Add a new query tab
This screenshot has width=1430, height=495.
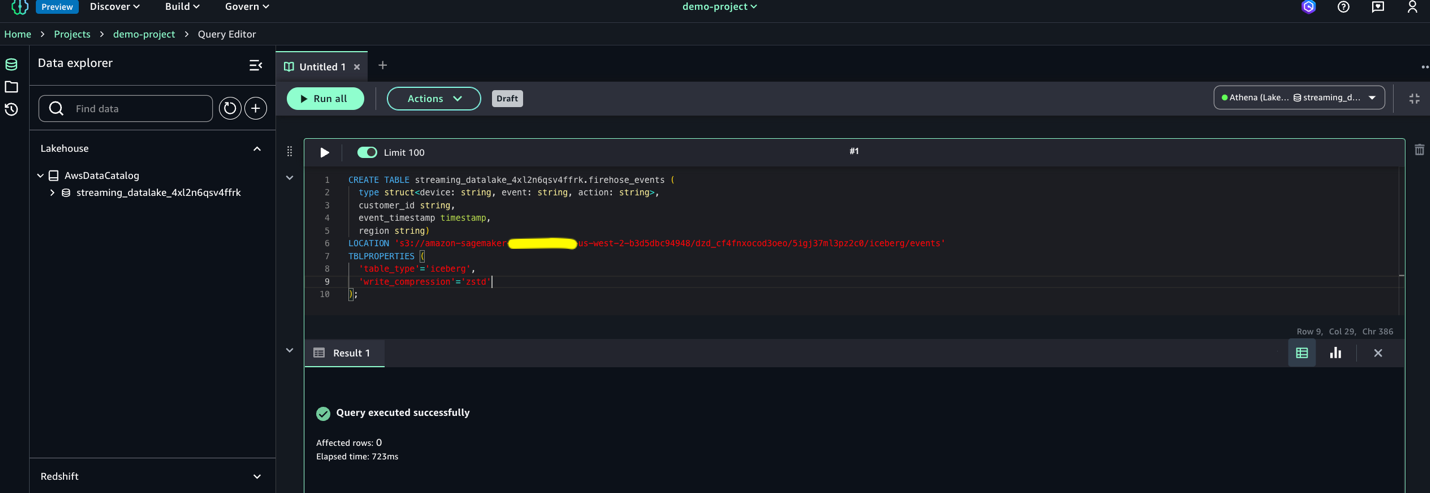(x=382, y=66)
